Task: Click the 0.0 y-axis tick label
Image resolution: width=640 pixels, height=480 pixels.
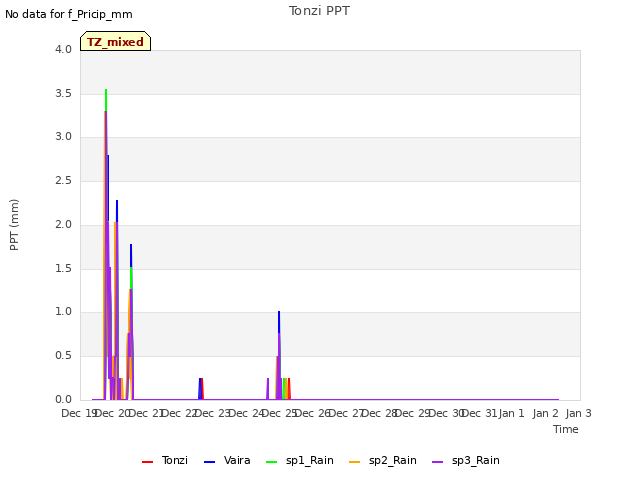Action: [x=63, y=400]
